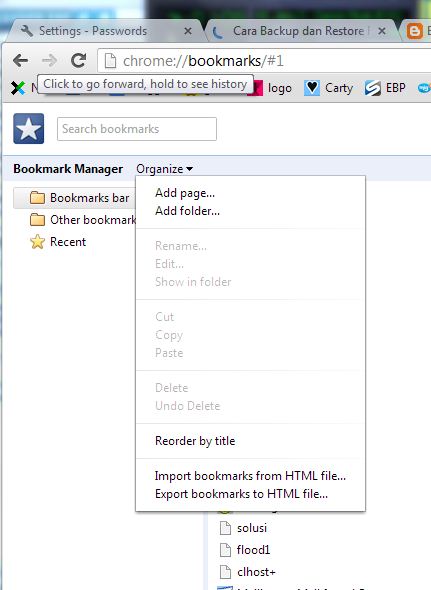Click the Search bookmarks field
431x590 pixels.
click(x=137, y=129)
